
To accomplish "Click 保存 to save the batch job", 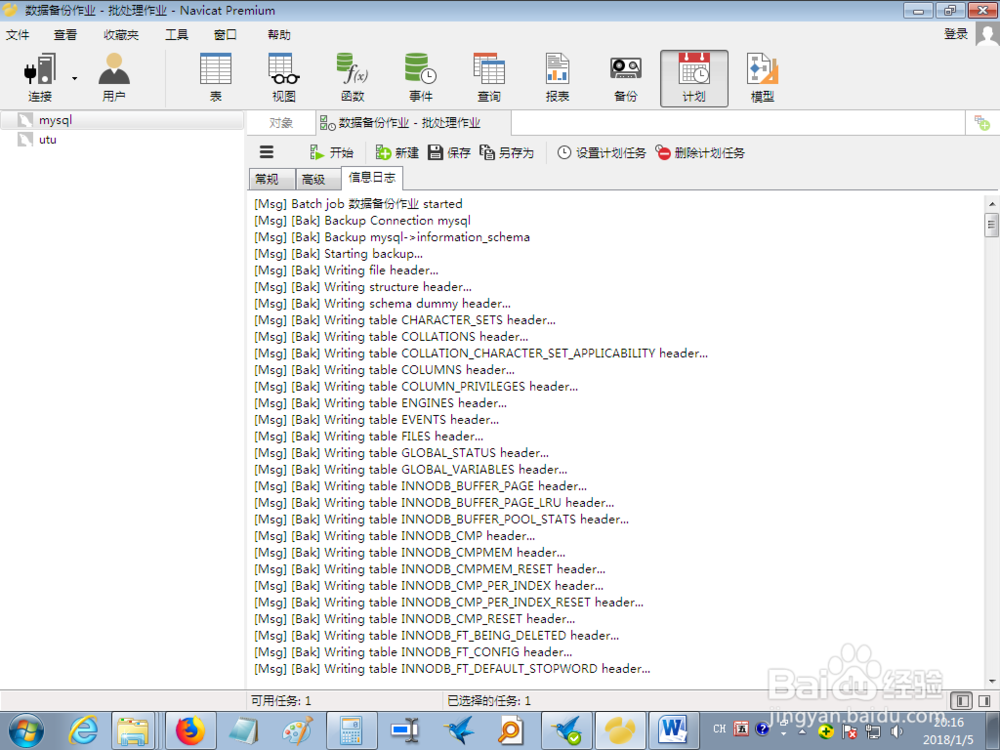I will click(449, 152).
